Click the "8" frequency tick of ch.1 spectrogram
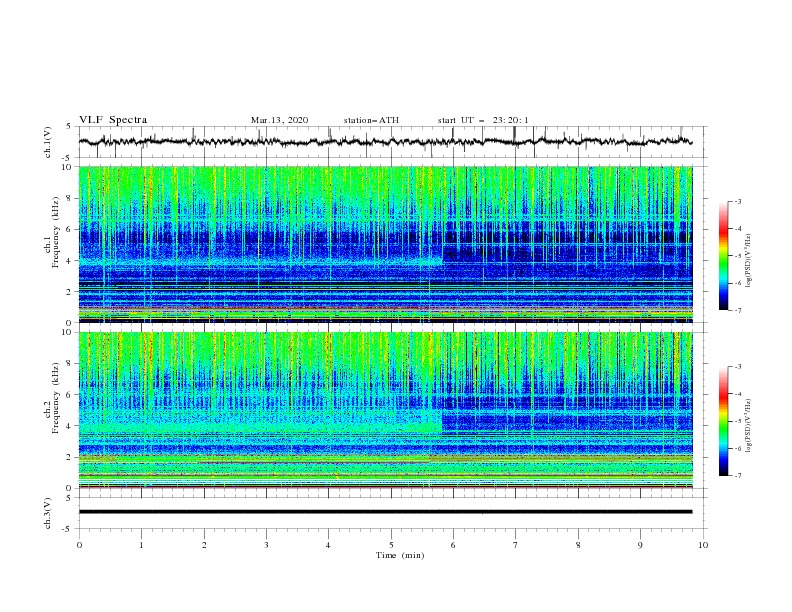This screenshot has width=792, height=612. pyautogui.click(x=71, y=198)
